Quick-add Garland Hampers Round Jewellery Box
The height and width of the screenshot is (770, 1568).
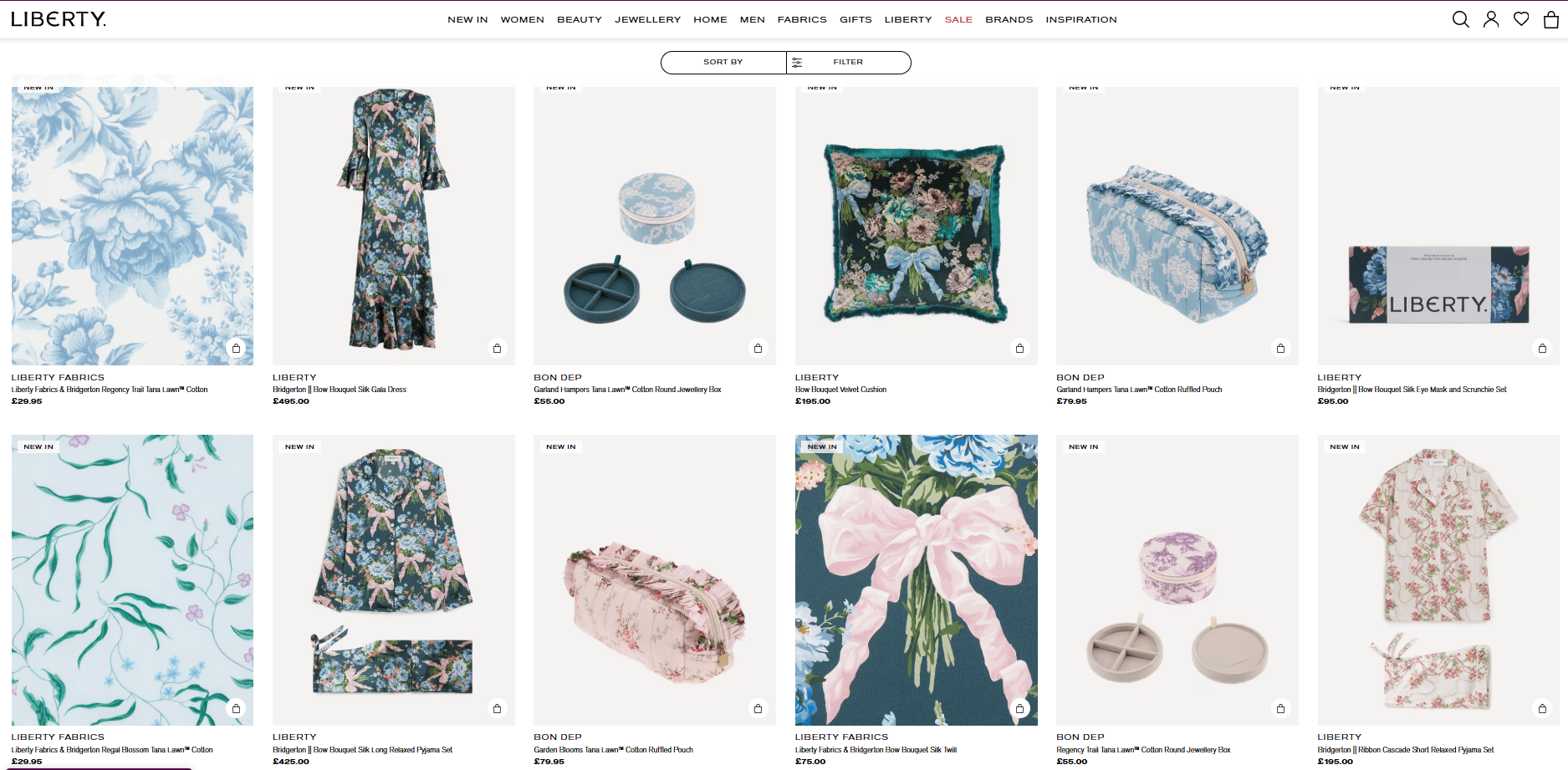click(x=758, y=349)
